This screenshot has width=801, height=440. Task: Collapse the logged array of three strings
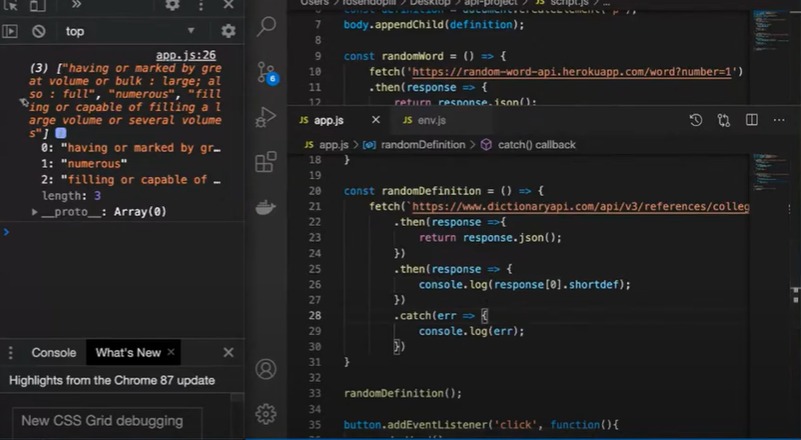tap(24, 103)
